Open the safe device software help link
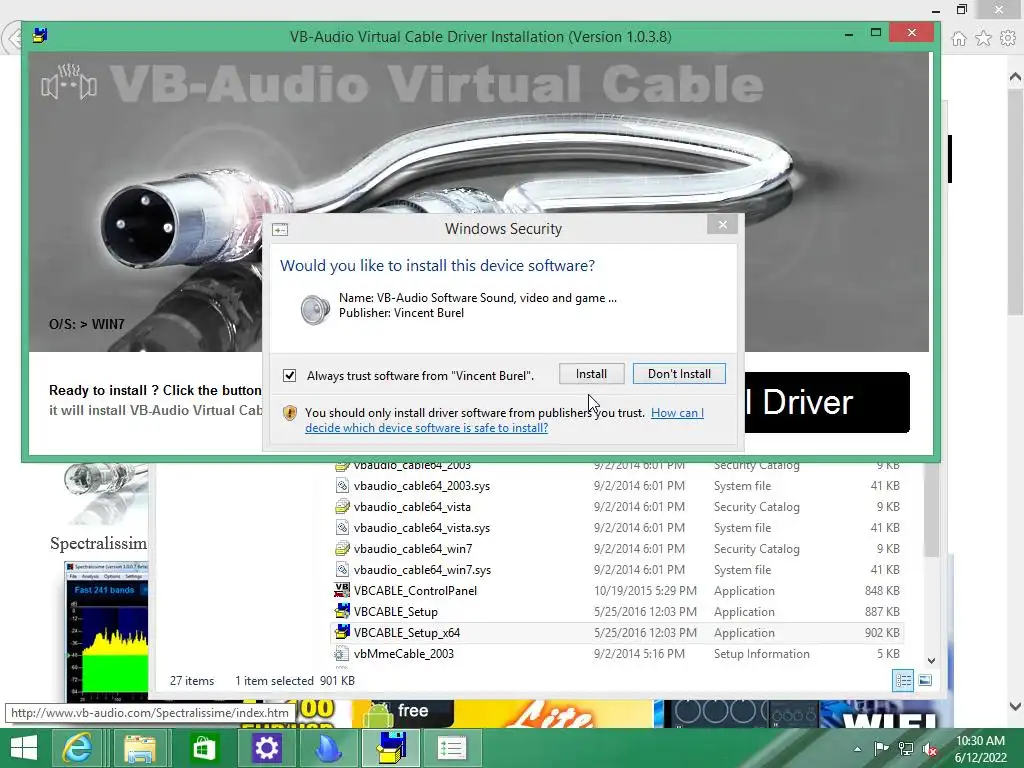This screenshot has width=1024, height=768. click(x=504, y=420)
